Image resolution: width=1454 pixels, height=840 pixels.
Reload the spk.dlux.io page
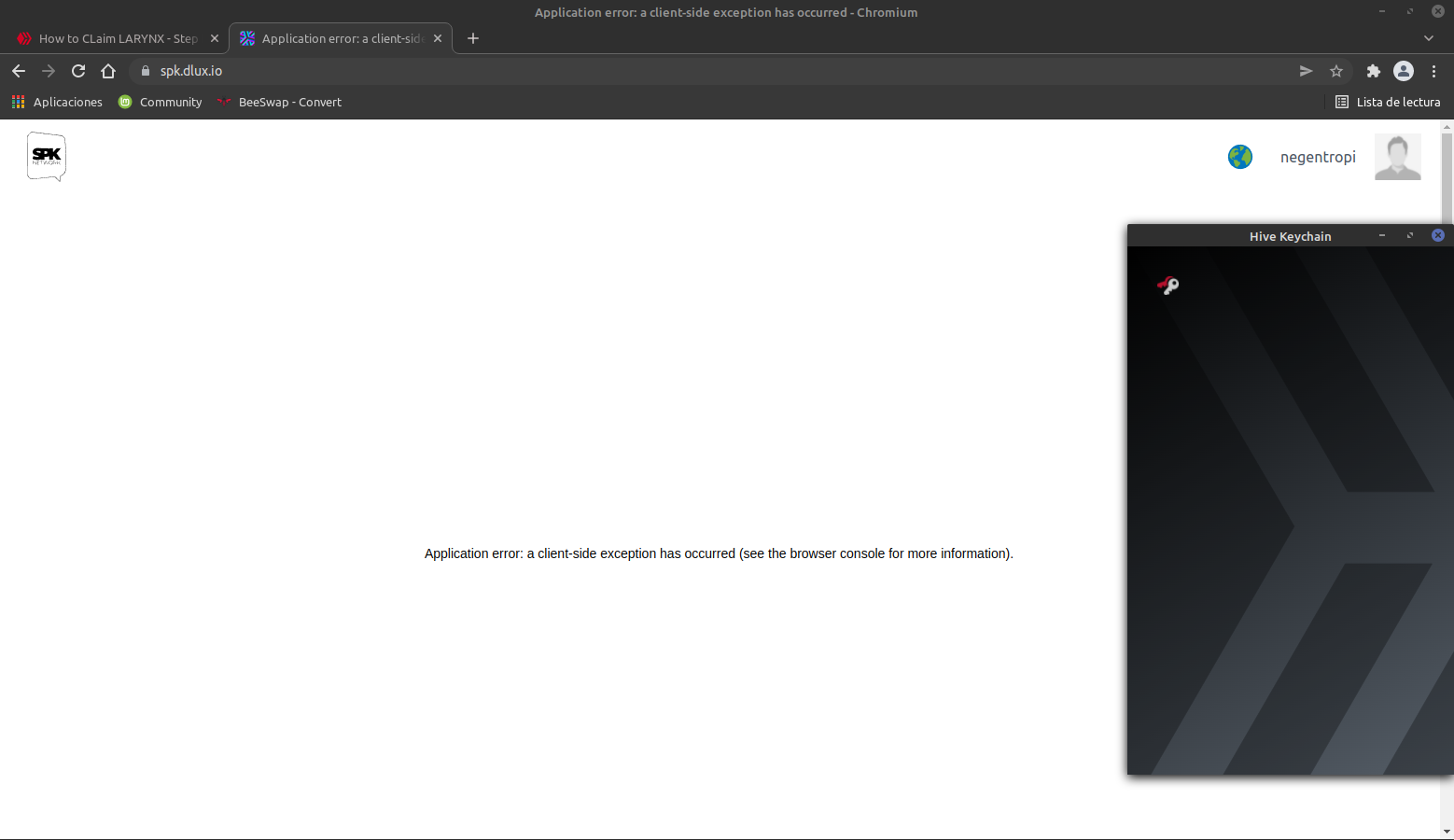tap(78, 71)
